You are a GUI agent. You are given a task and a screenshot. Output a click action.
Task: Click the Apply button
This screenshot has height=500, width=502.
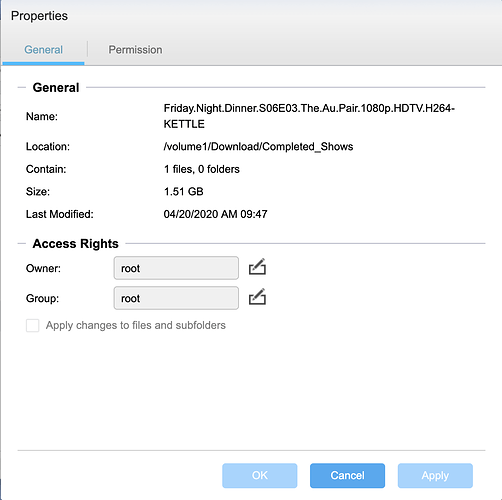click(435, 475)
